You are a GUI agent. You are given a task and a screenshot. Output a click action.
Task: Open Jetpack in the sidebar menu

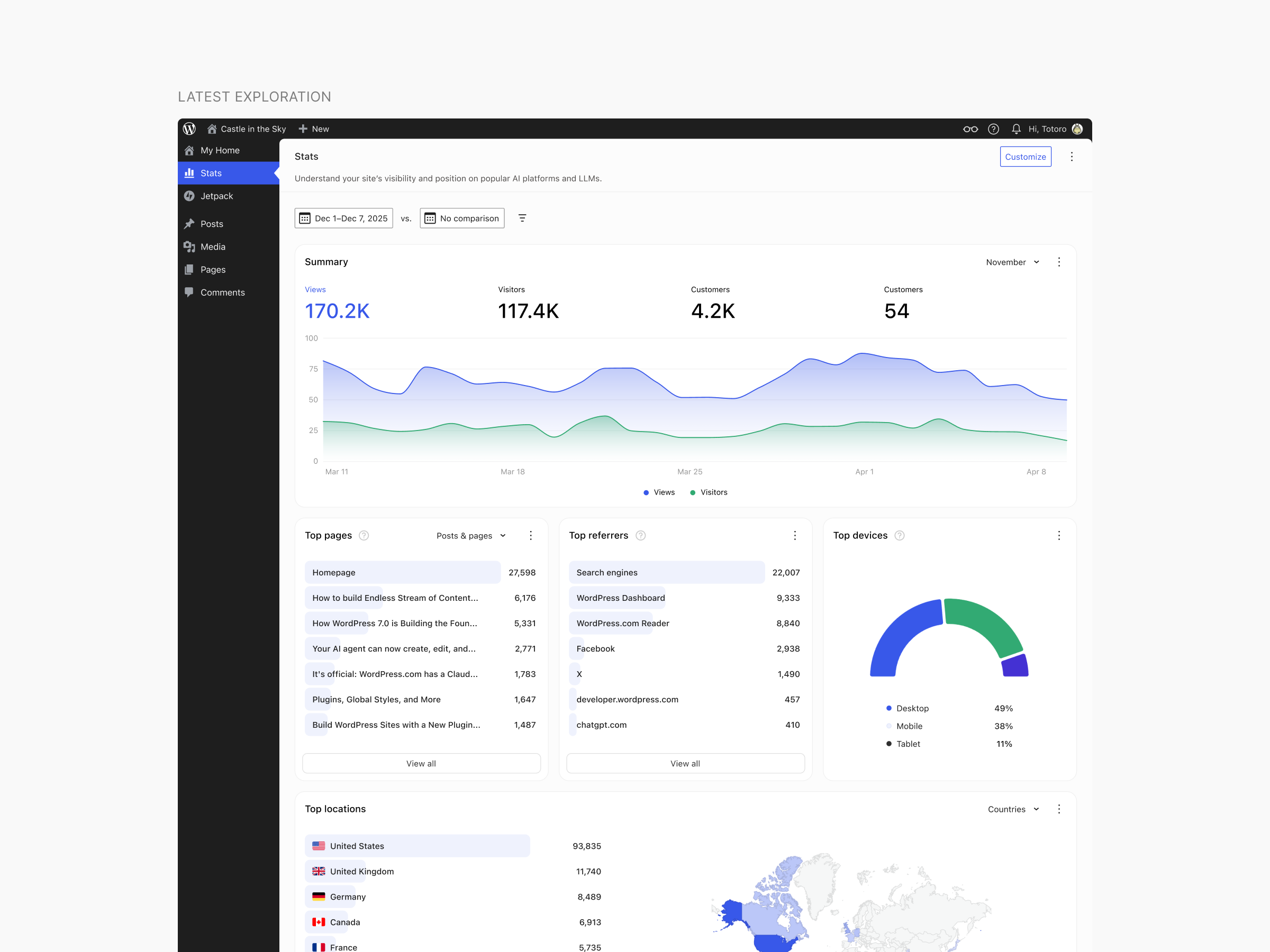pyautogui.click(x=216, y=196)
